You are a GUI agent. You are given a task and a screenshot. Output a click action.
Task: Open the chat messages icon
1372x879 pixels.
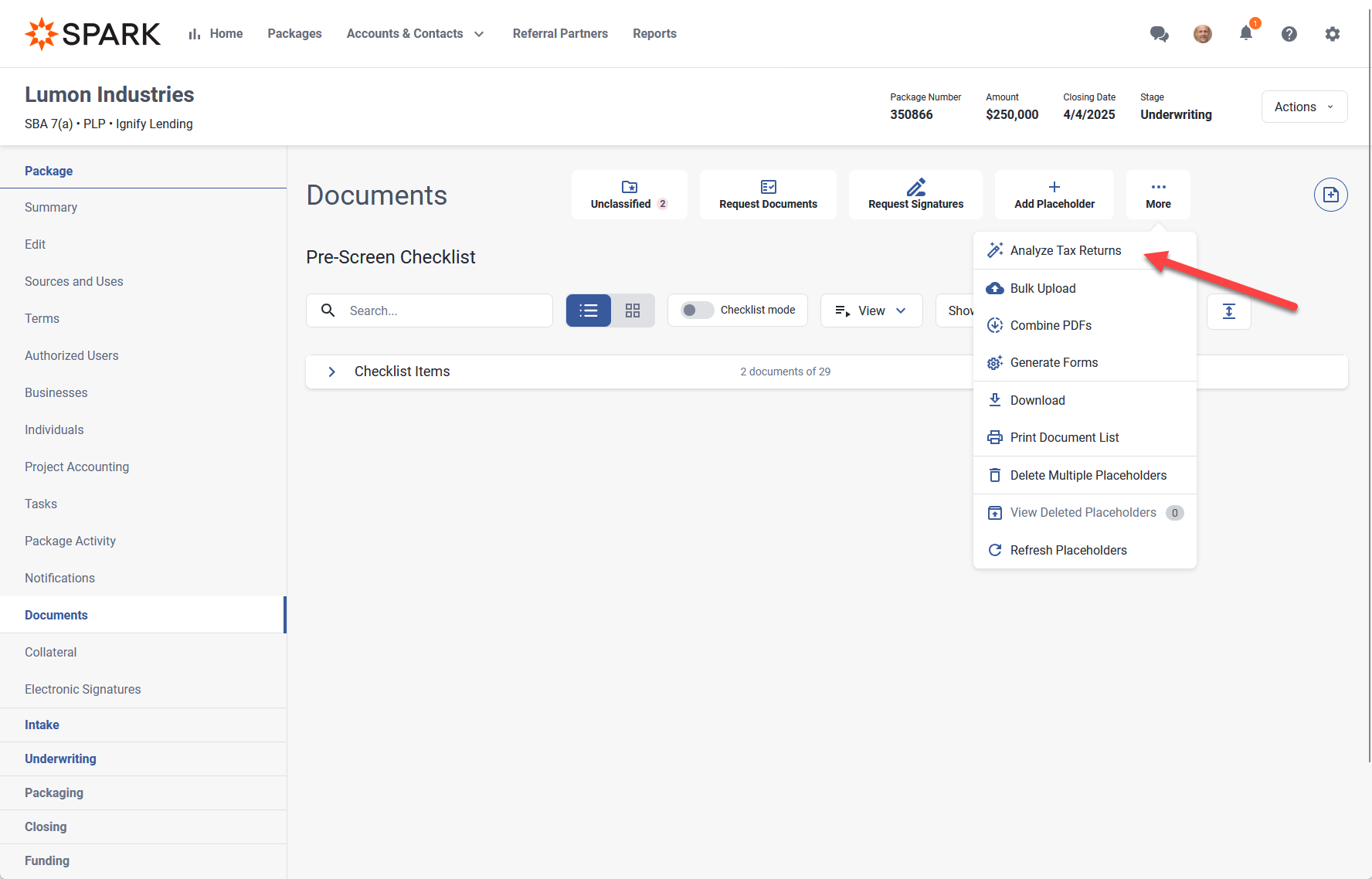[1159, 34]
